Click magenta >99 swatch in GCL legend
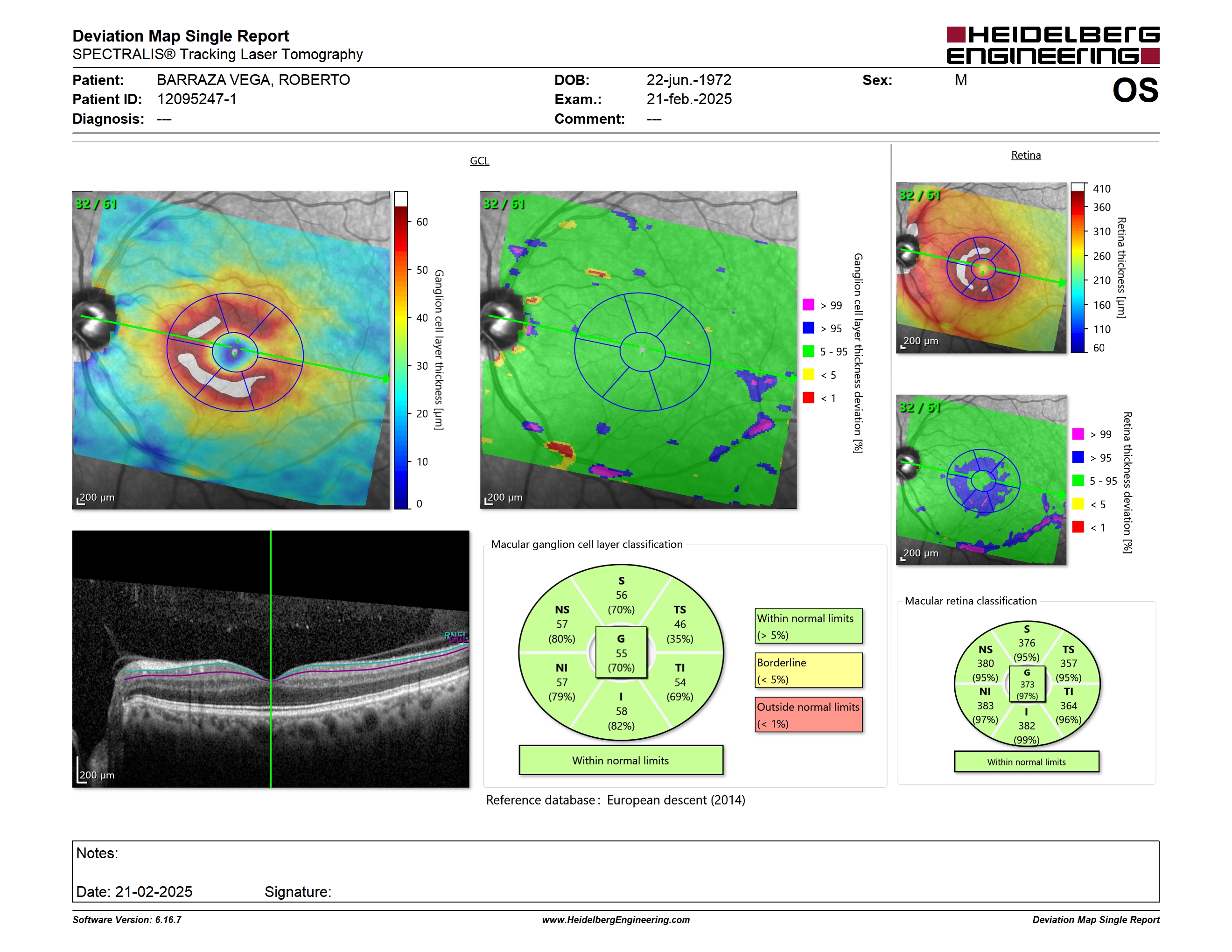This screenshot has width=1232, height=952. pyautogui.click(x=808, y=305)
